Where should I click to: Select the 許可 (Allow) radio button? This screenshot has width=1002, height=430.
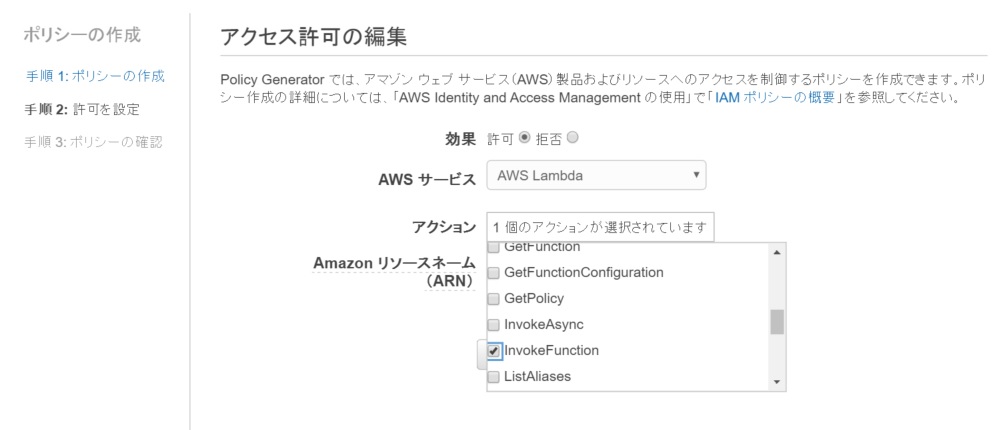click(524, 137)
